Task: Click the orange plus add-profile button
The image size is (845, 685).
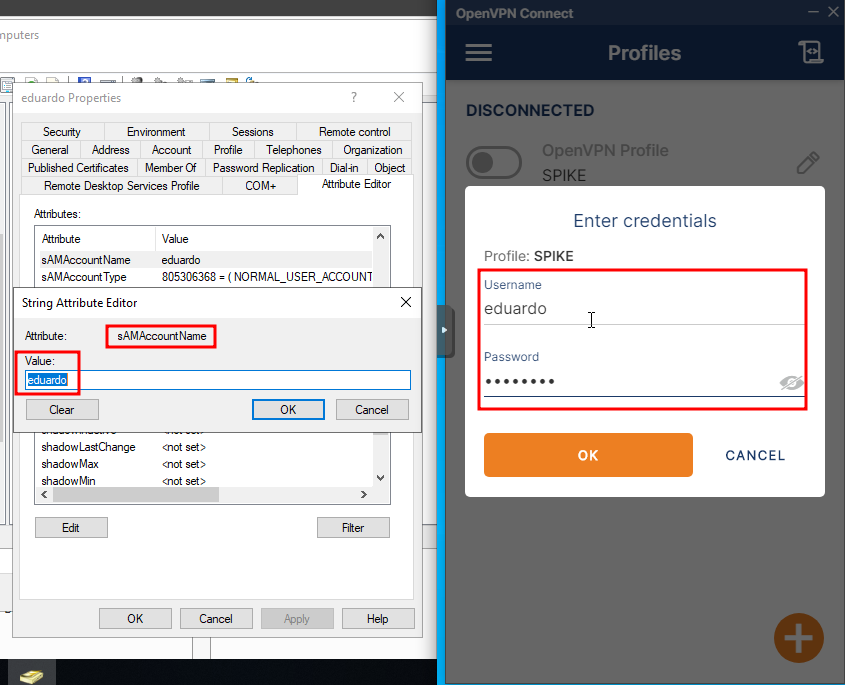Action: 799,638
